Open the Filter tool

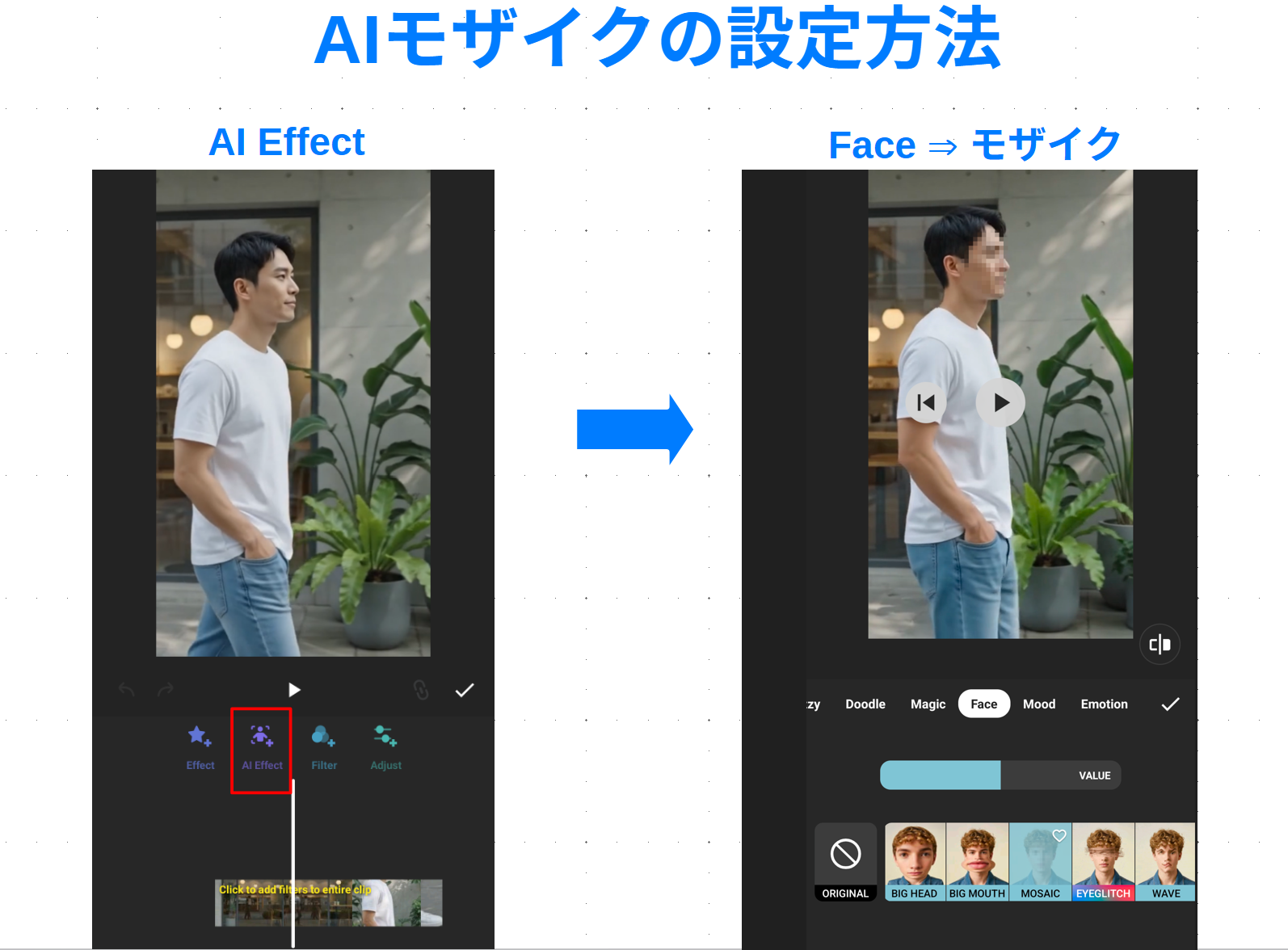tap(324, 748)
